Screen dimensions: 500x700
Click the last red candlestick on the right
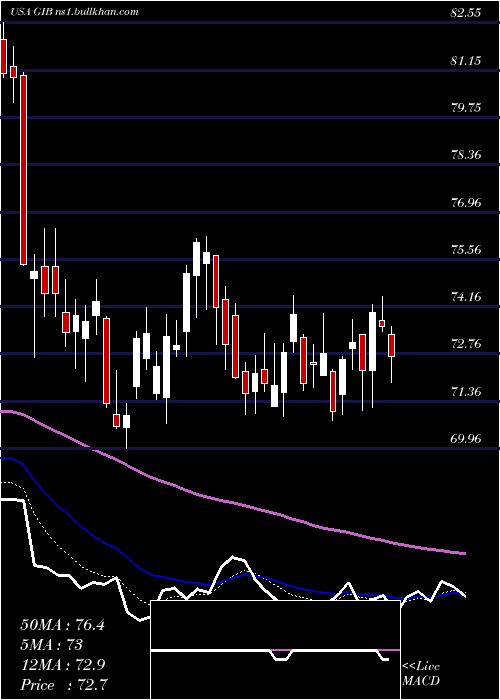pyautogui.click(x=392, y=345)
